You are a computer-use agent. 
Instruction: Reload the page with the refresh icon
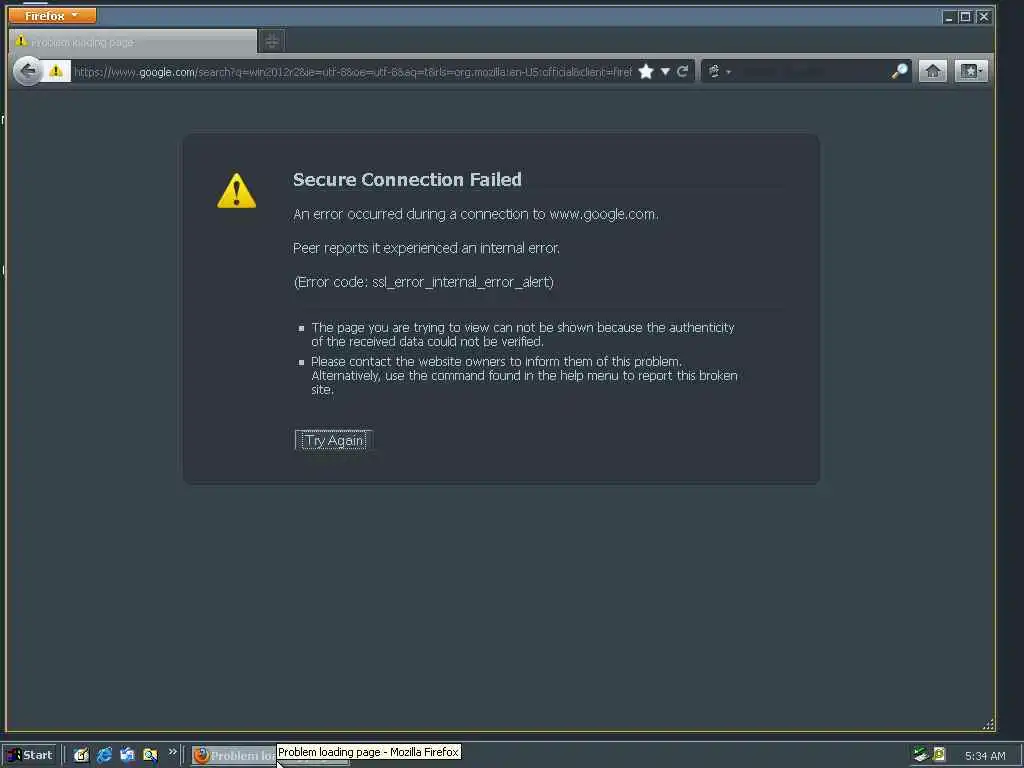click(682, 72)
